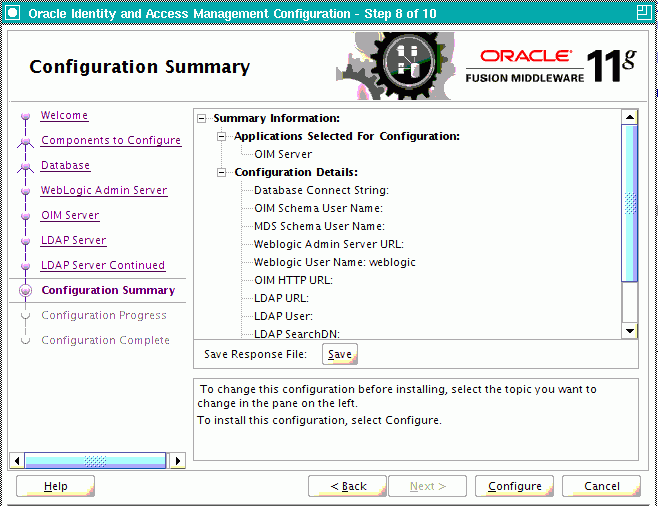658x506 pixels.
Task: Select the LDAP SearchDN row
Action: [x=297, y=334]
